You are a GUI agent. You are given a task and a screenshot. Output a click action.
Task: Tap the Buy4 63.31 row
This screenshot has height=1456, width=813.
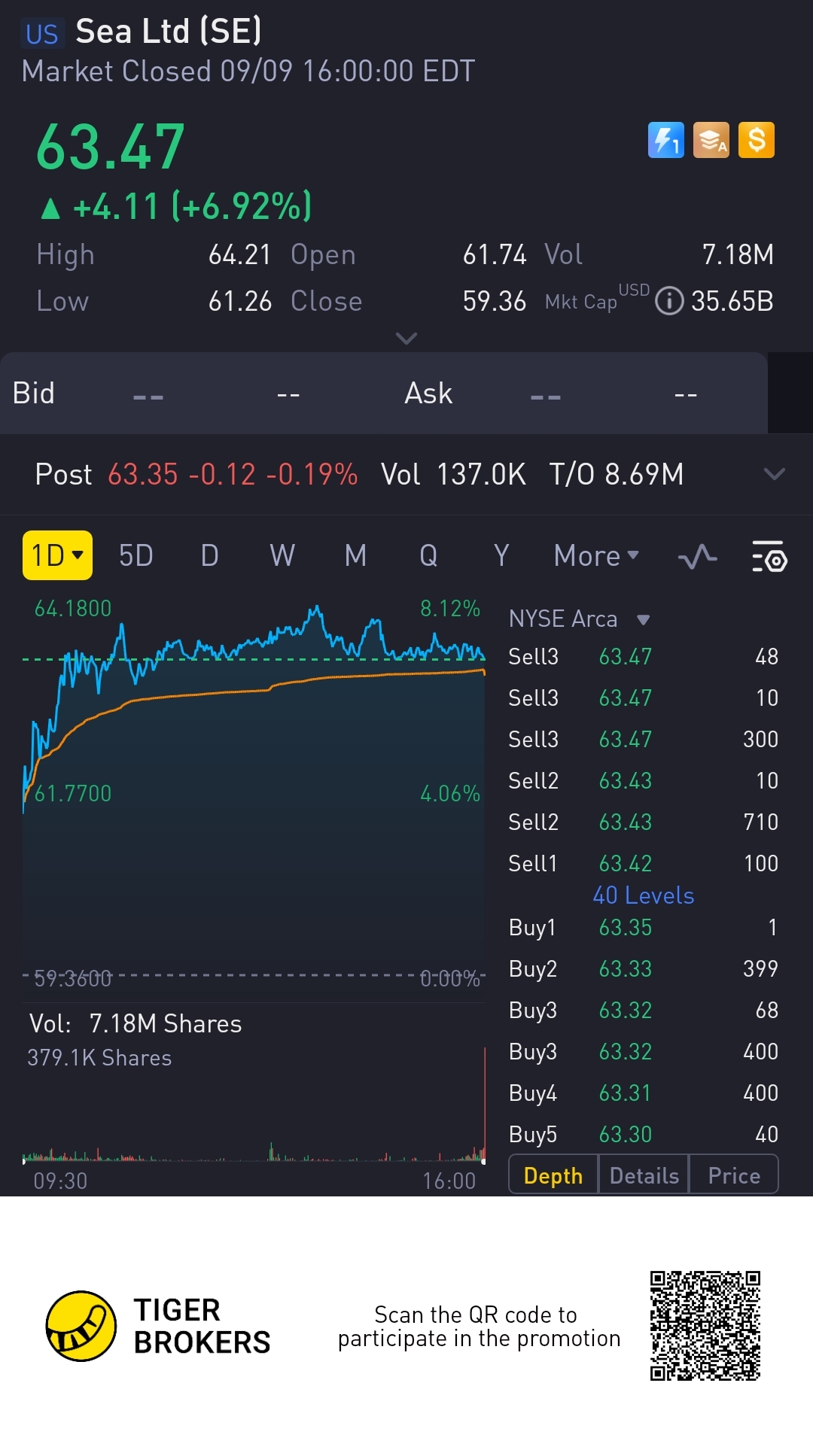pos(644,1093)
